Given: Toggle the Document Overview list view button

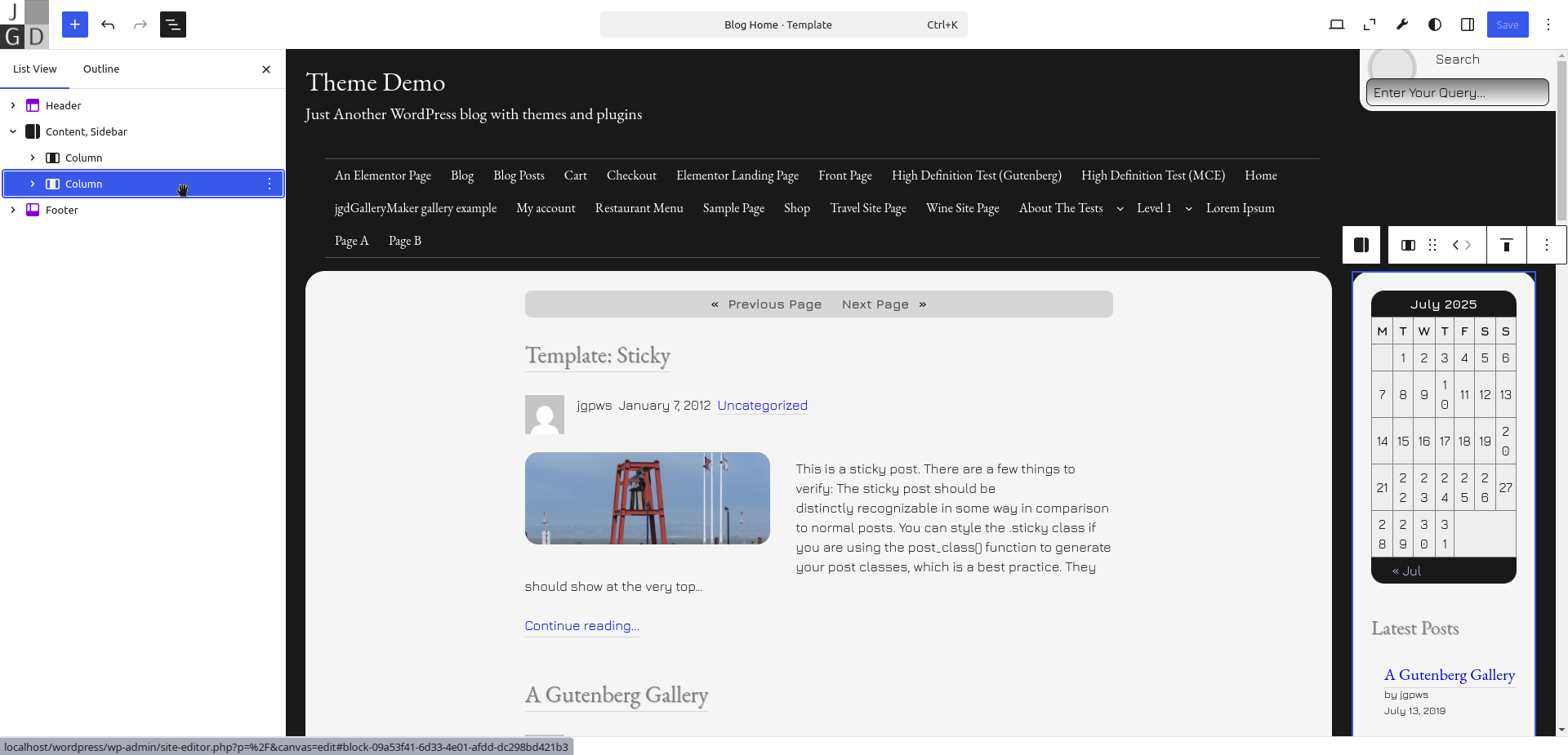Looking at the screenshot, I should click(173, 24).
